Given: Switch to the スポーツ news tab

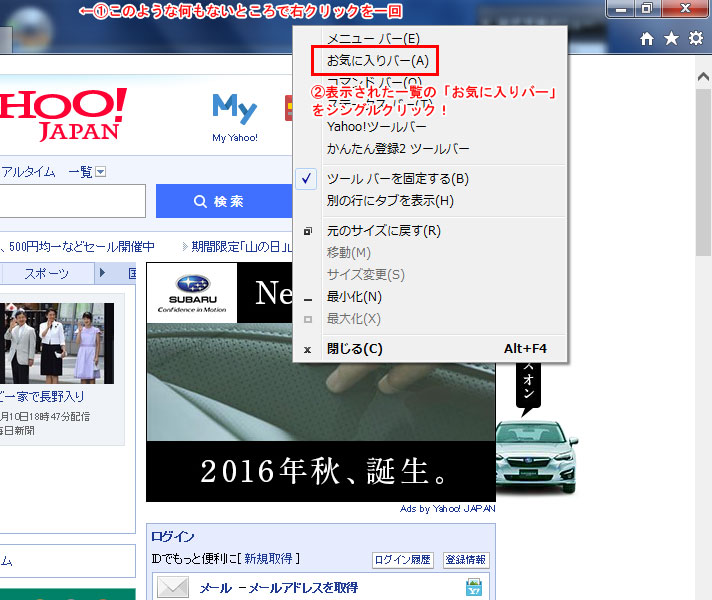Looking at the screenshot, I should coord(47,274).
